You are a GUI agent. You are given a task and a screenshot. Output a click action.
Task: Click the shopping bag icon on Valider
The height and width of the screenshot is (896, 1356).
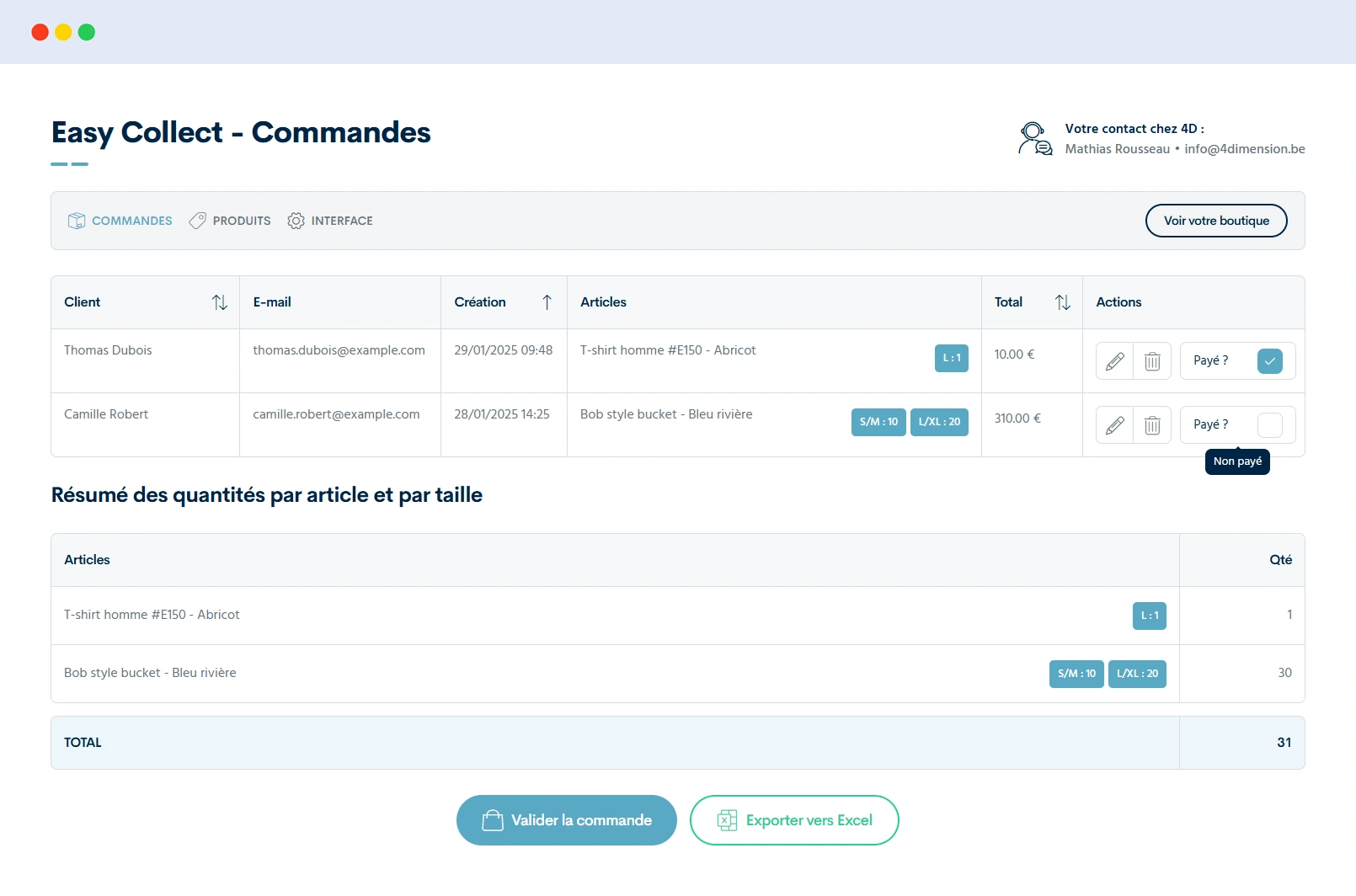[x=493, y=820]
